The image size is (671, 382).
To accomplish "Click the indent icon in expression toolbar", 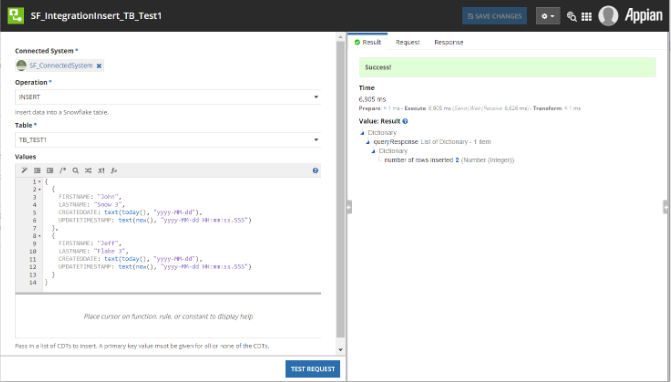I will click(x=37, y=170).
